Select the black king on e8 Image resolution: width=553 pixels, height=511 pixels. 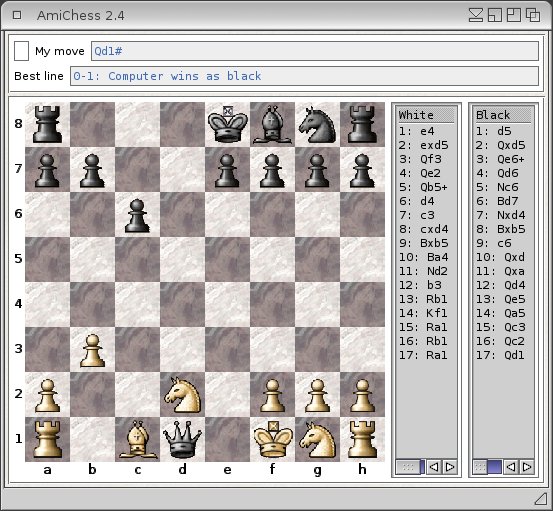tap(227, 124)
